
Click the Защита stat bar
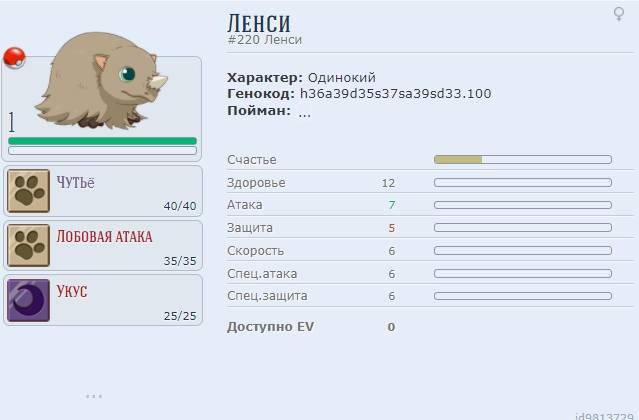[x=523, y=227]
